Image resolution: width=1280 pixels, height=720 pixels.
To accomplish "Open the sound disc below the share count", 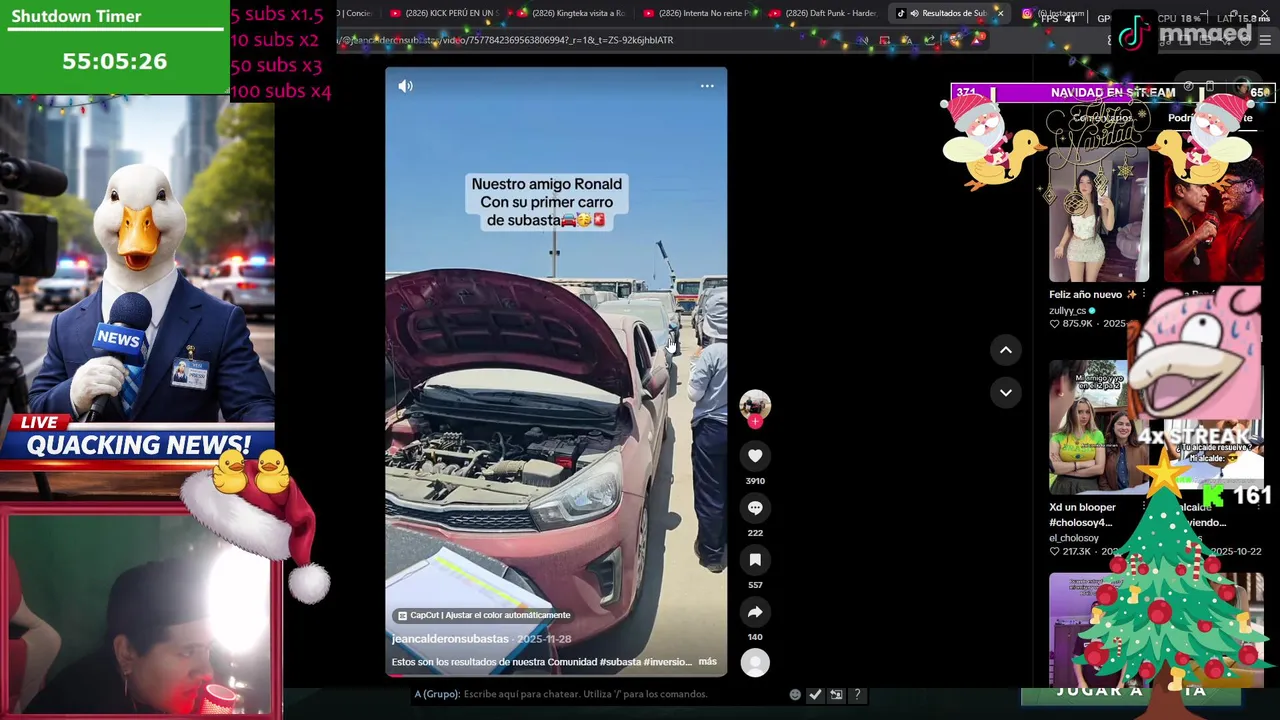I will click(755, 662).
